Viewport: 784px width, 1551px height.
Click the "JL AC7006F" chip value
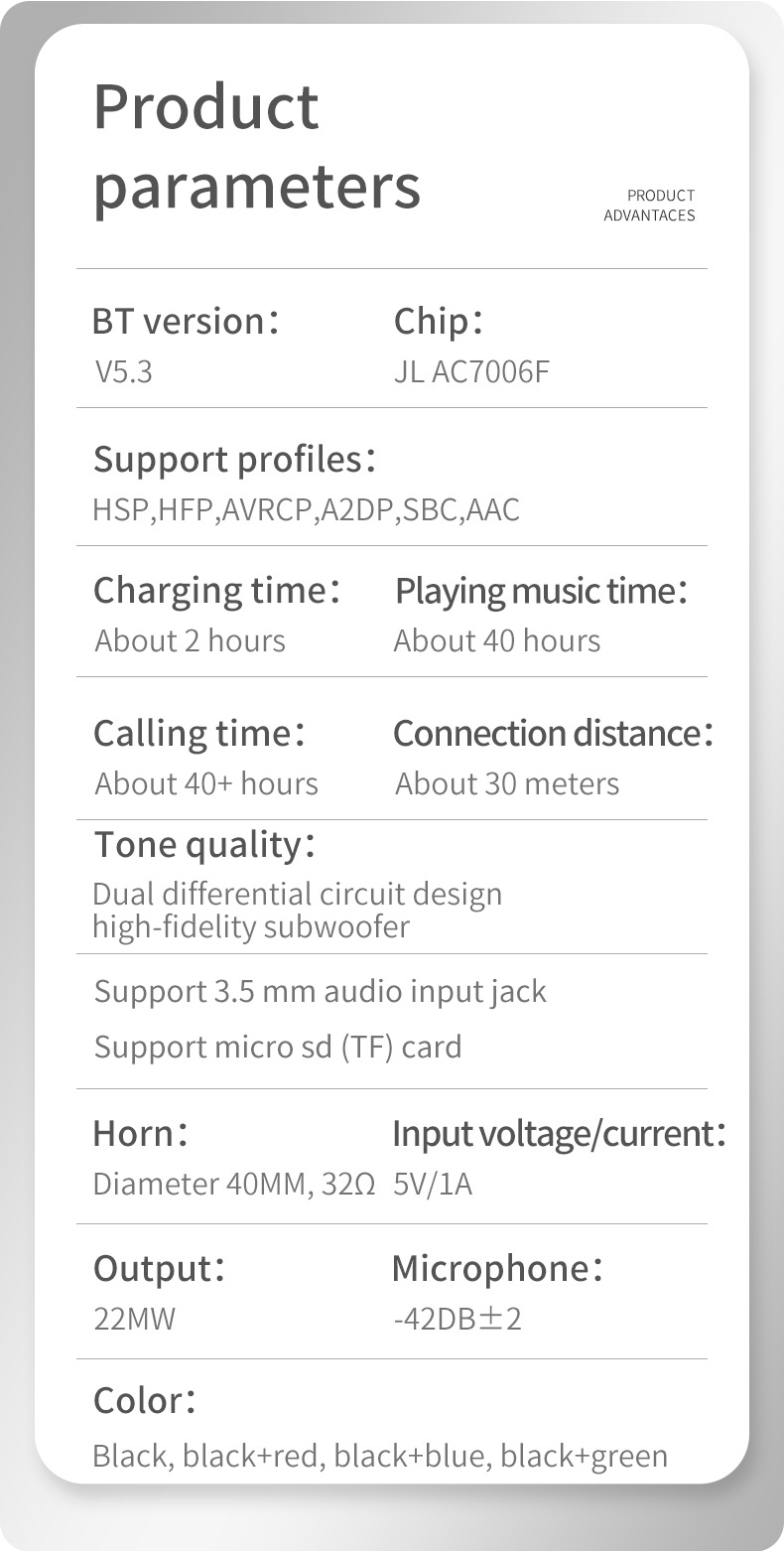(471, 372)
